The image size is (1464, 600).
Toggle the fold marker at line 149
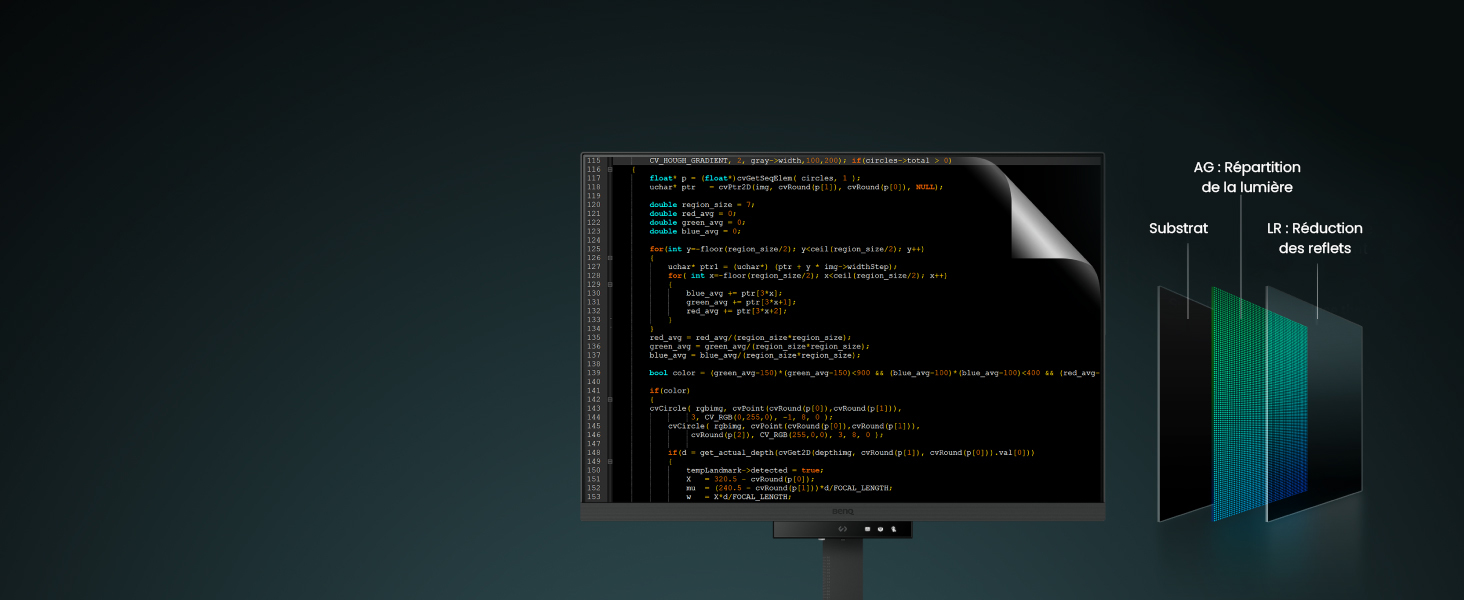point(610,461)
